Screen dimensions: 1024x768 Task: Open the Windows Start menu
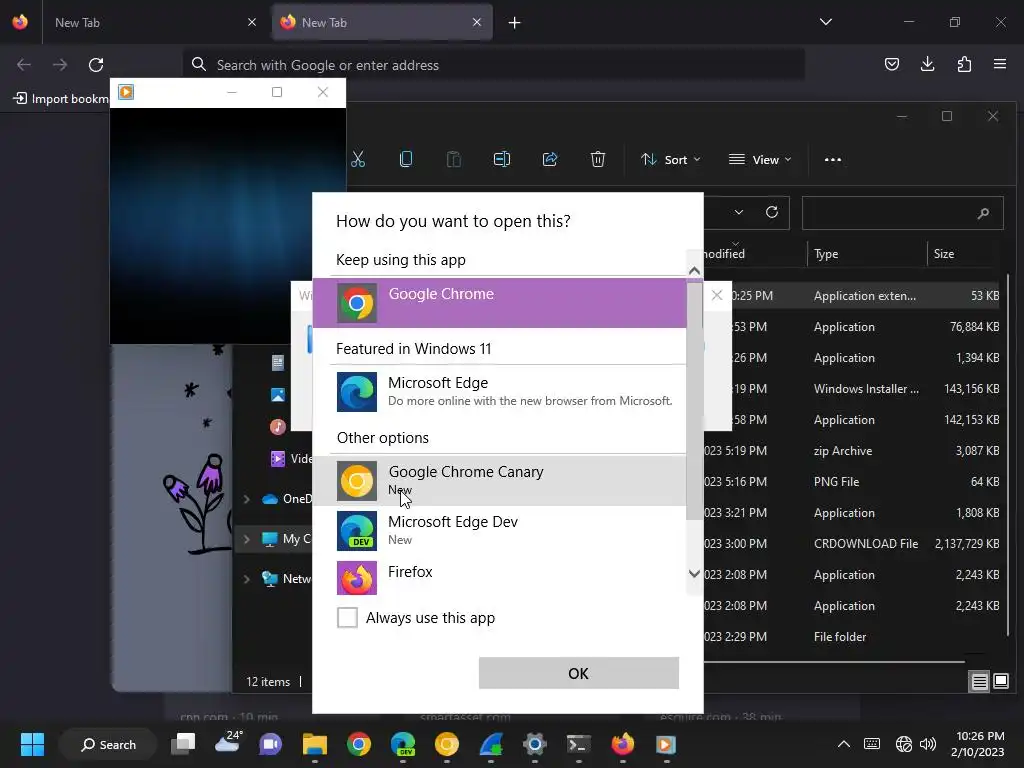(32, 744)
